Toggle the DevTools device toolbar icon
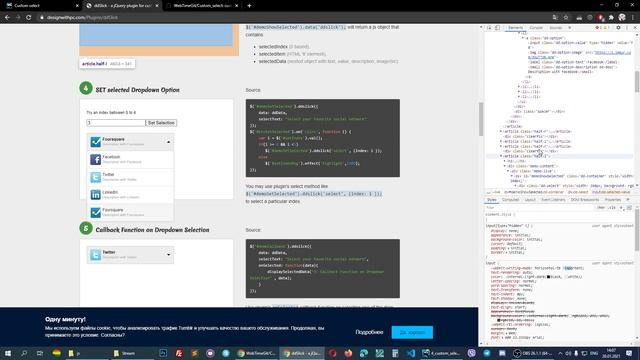The height and width of the screenshot is (360, 640). point(498,28)
